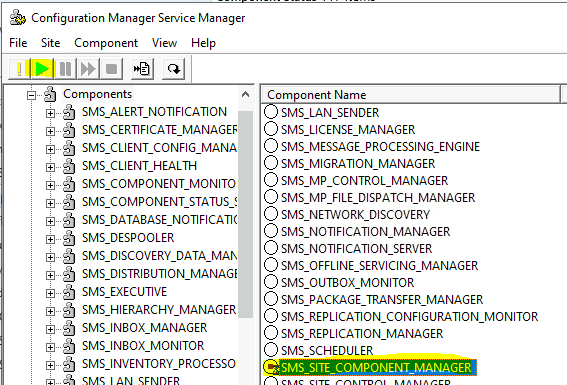567x385 pixels.
Task: Click the SMS_INBOX_MONITOR tree node icon
Action: pyautogui.click(x=69, y=346)
